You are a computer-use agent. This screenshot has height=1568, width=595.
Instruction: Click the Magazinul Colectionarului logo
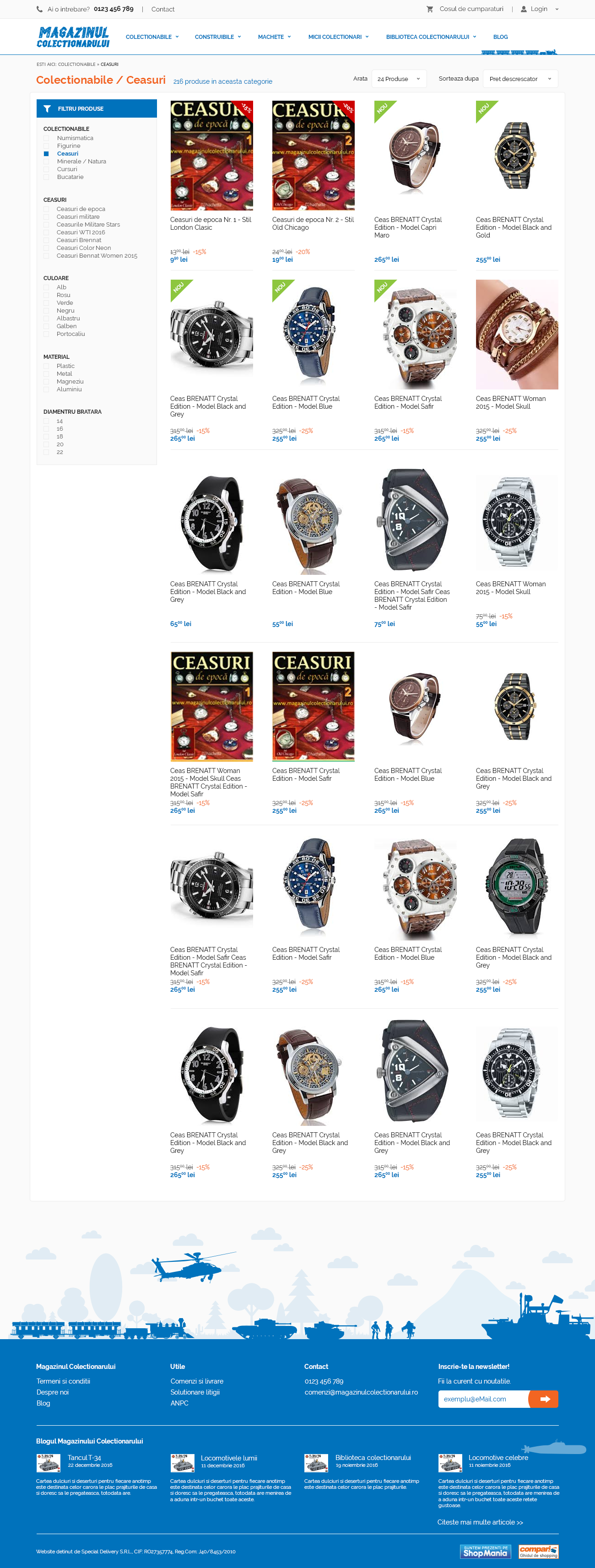74,37
